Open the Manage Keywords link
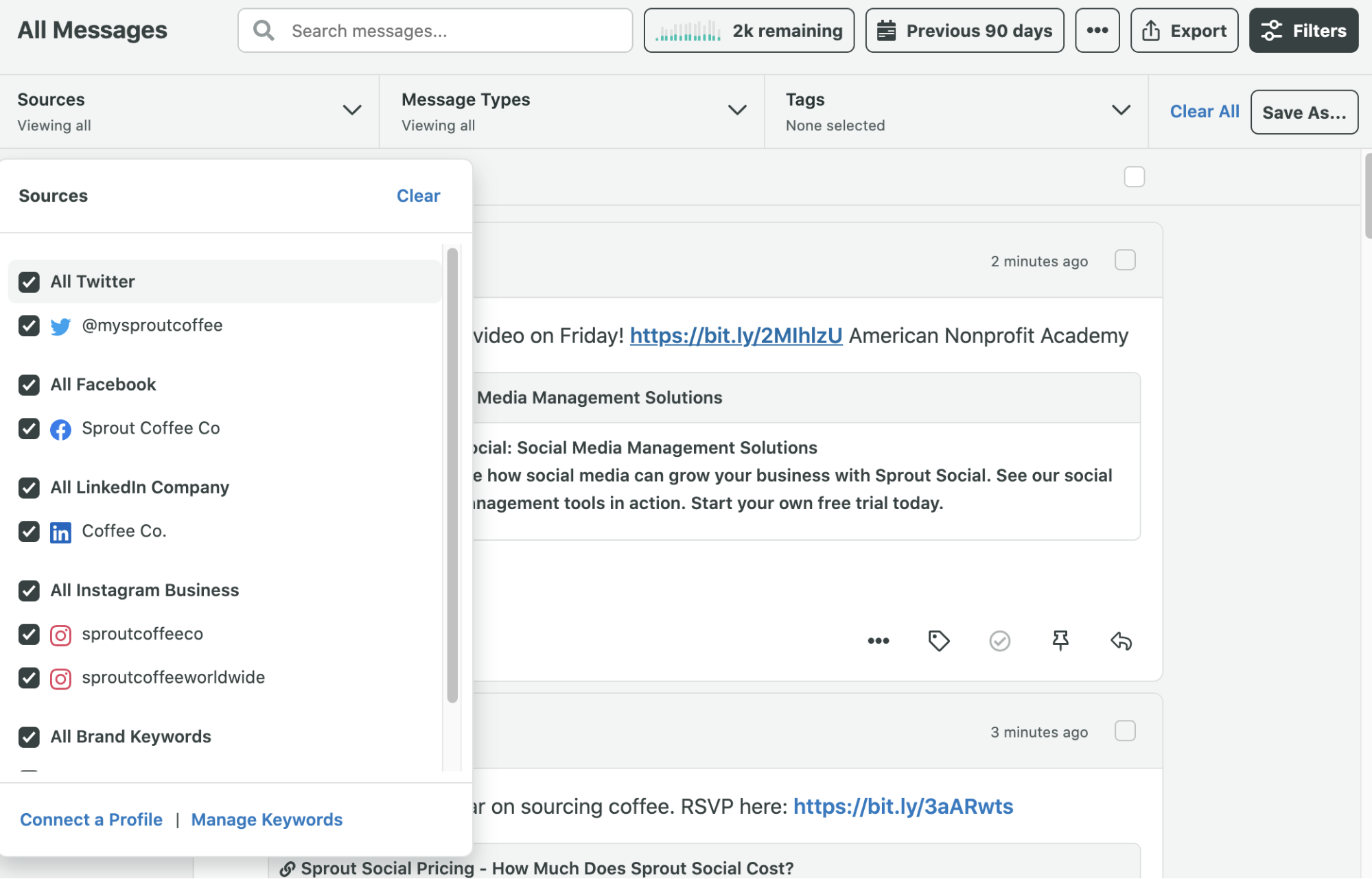The width and height of the screenshot is (1372, 879). point(266,819)
